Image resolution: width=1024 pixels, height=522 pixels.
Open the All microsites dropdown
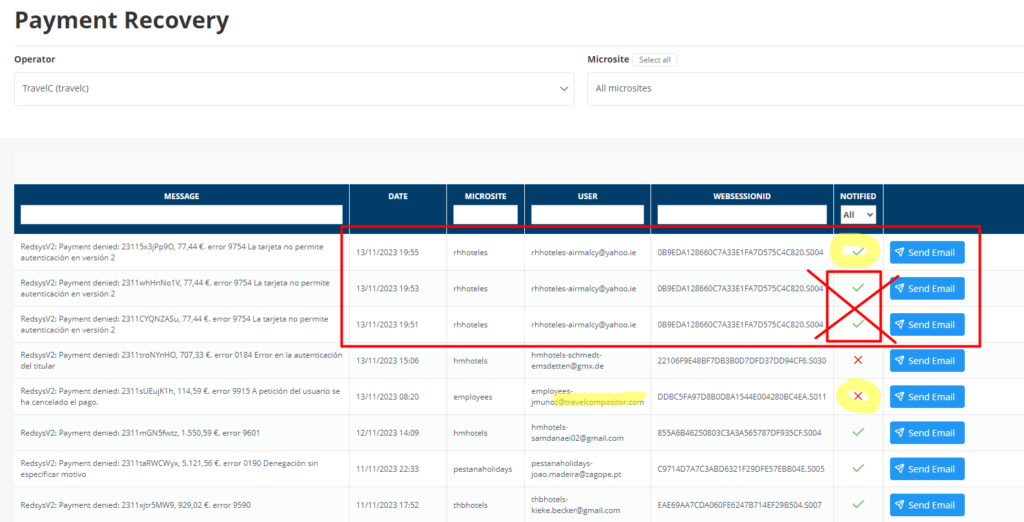coord(804,88)
